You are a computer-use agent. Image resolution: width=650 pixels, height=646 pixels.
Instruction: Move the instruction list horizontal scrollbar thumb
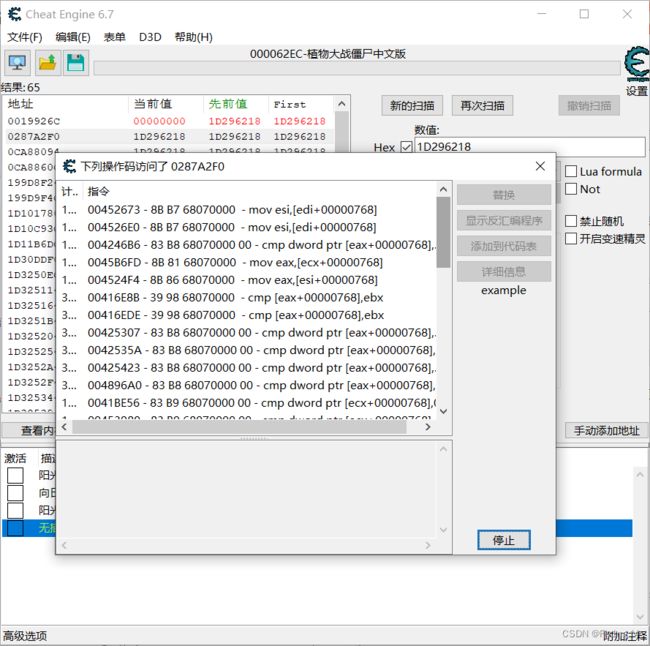click(x=239, y=427)
